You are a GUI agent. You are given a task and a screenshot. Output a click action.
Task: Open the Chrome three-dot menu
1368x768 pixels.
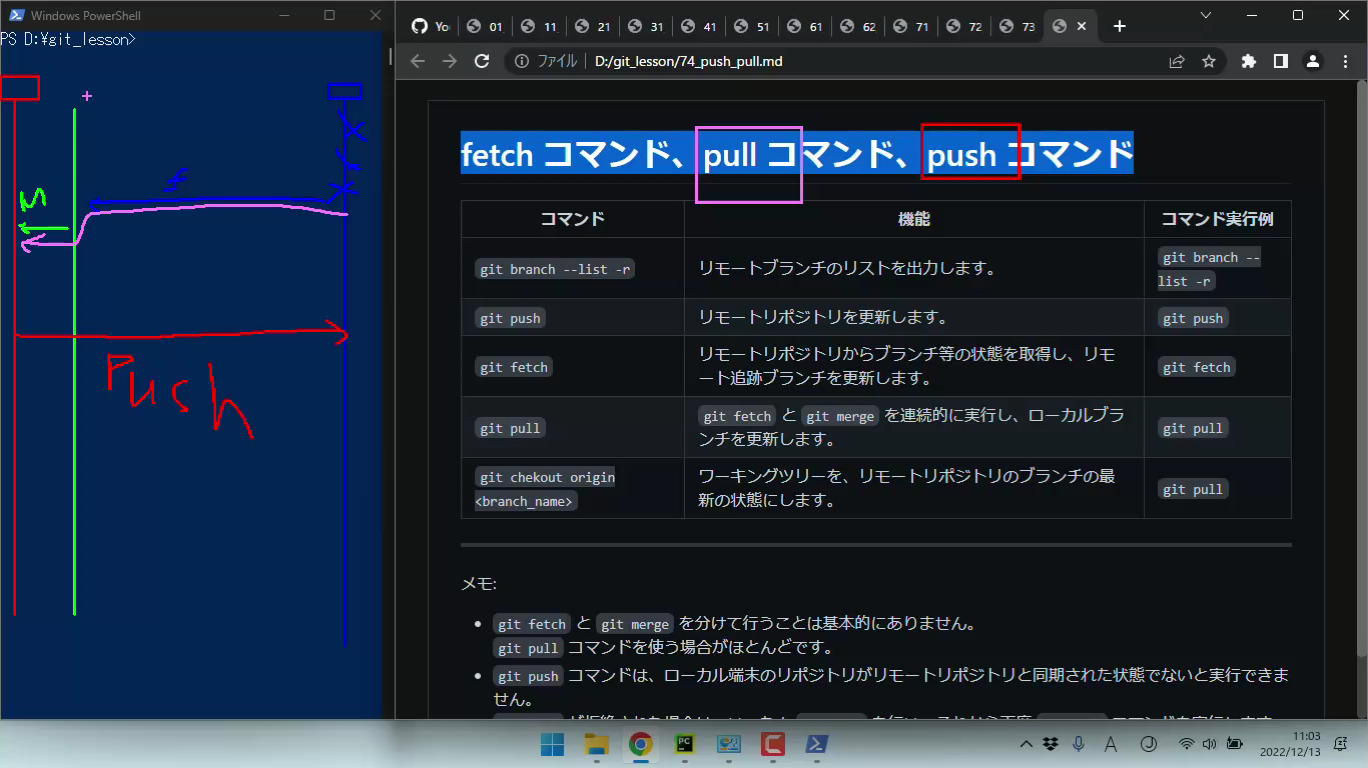pos(1343,61)
